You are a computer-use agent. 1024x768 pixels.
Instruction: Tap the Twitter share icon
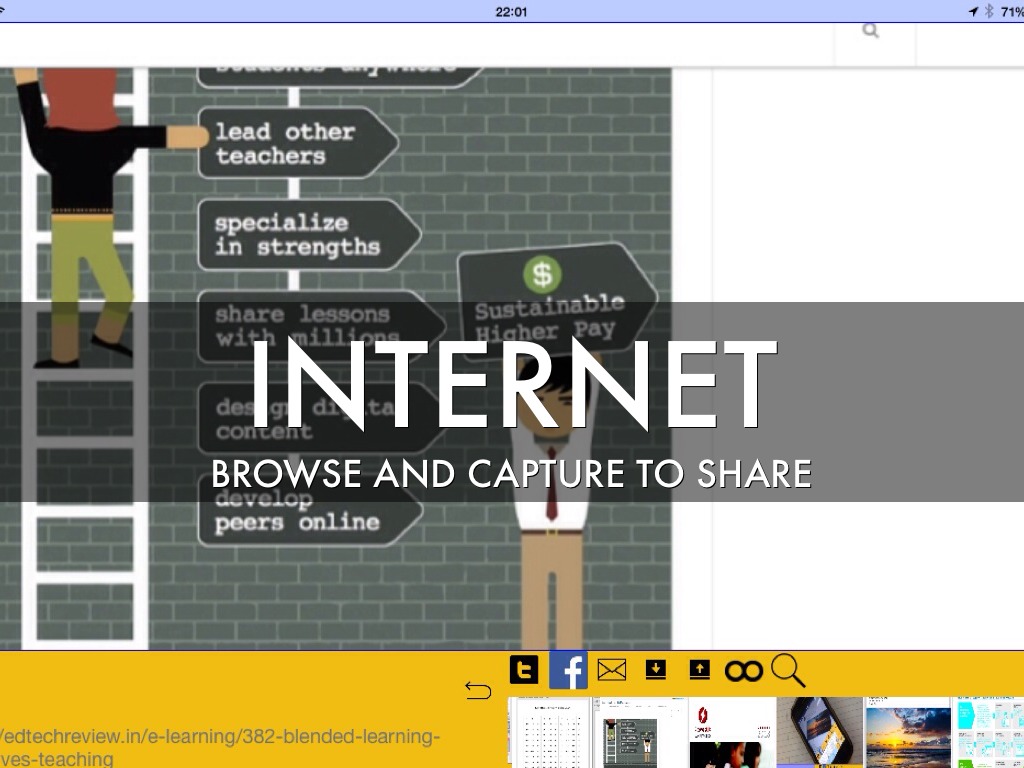pyautogui.click(x=524, y=670)
